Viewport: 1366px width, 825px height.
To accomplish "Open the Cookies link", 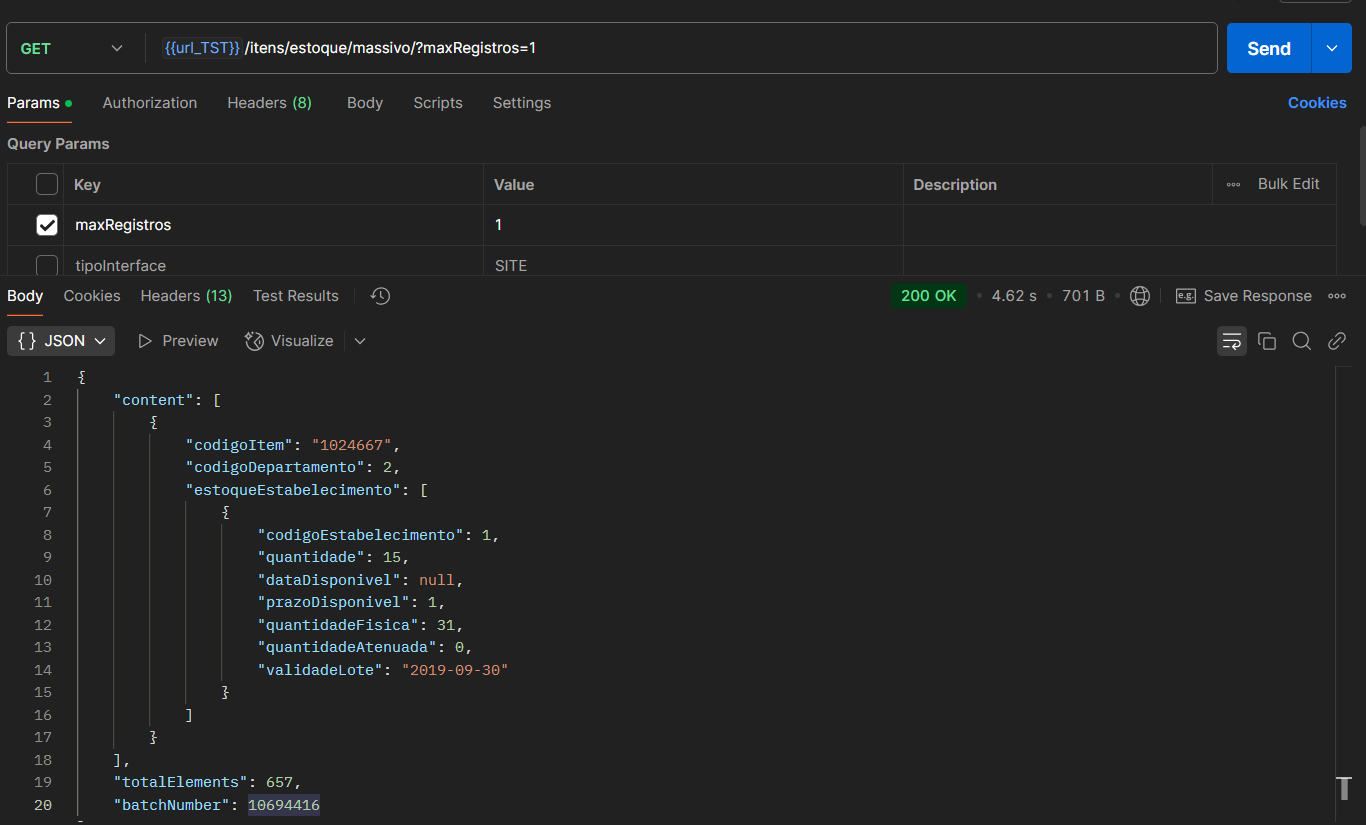I will 1316,103.
